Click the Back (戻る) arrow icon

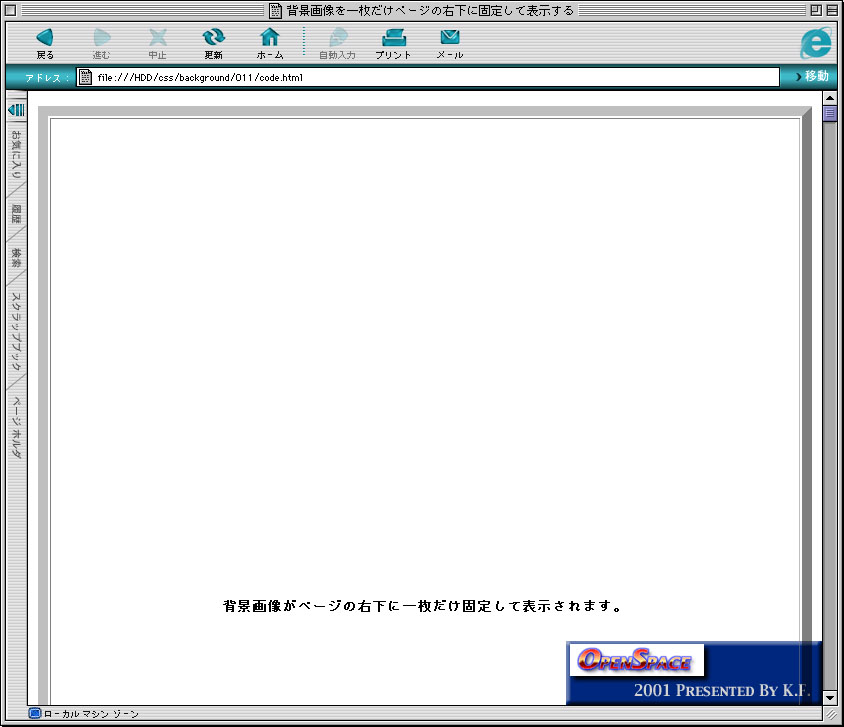(45, 37)
